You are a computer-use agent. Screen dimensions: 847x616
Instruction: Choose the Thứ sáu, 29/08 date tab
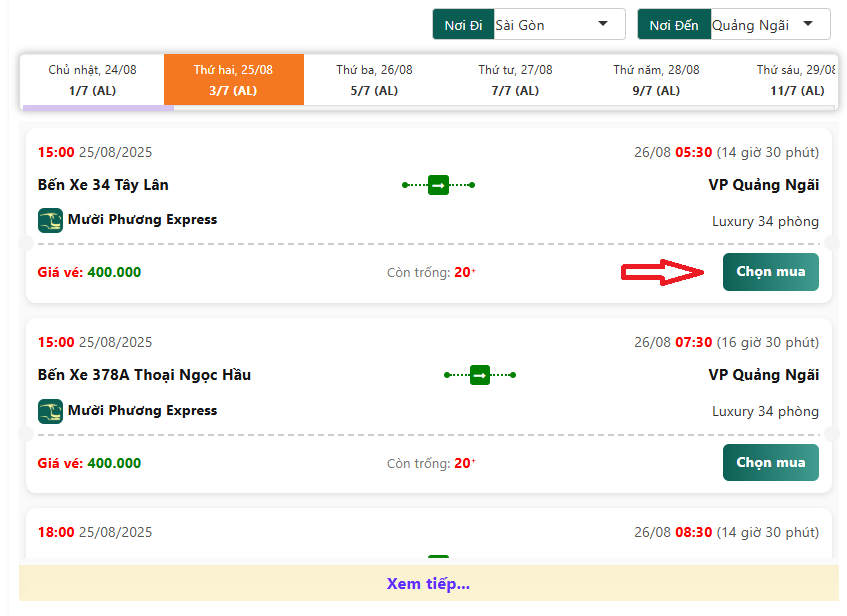click(x=796, y=80)
